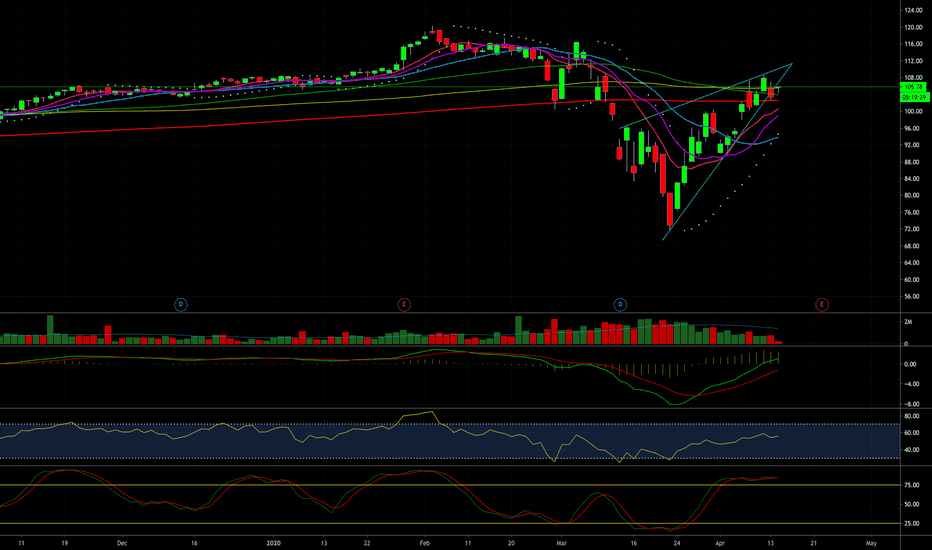Image resolution: width=932 pixels, height=550 pixels.
Task: Select the Feb date axis label
Action: pos(424,543)
